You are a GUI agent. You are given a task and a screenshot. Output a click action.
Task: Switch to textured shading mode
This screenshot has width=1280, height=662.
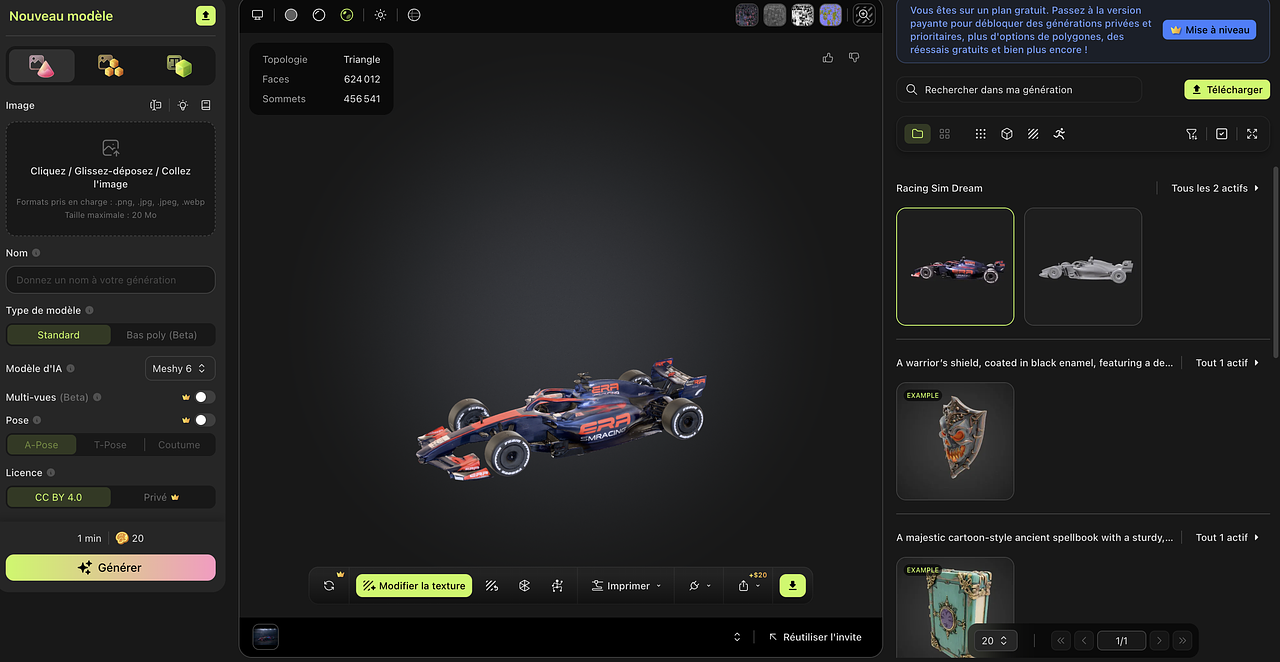tap(347, 15)
